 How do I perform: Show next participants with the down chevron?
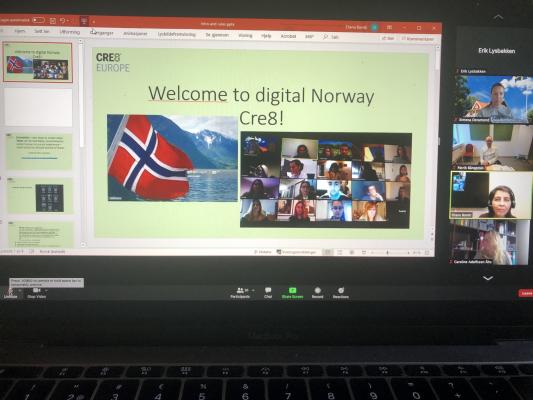click(x=488, y=278)
